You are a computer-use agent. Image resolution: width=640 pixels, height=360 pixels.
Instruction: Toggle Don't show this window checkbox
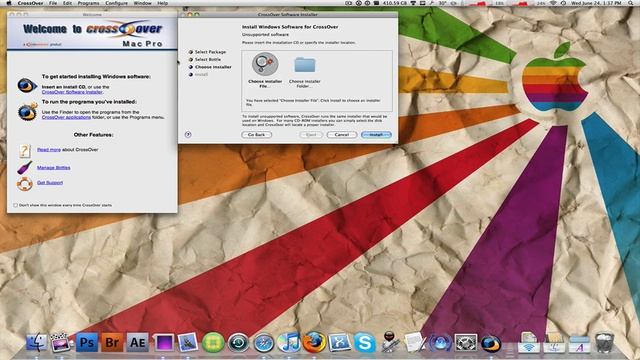pyautogui.click(x=16, y=205)
